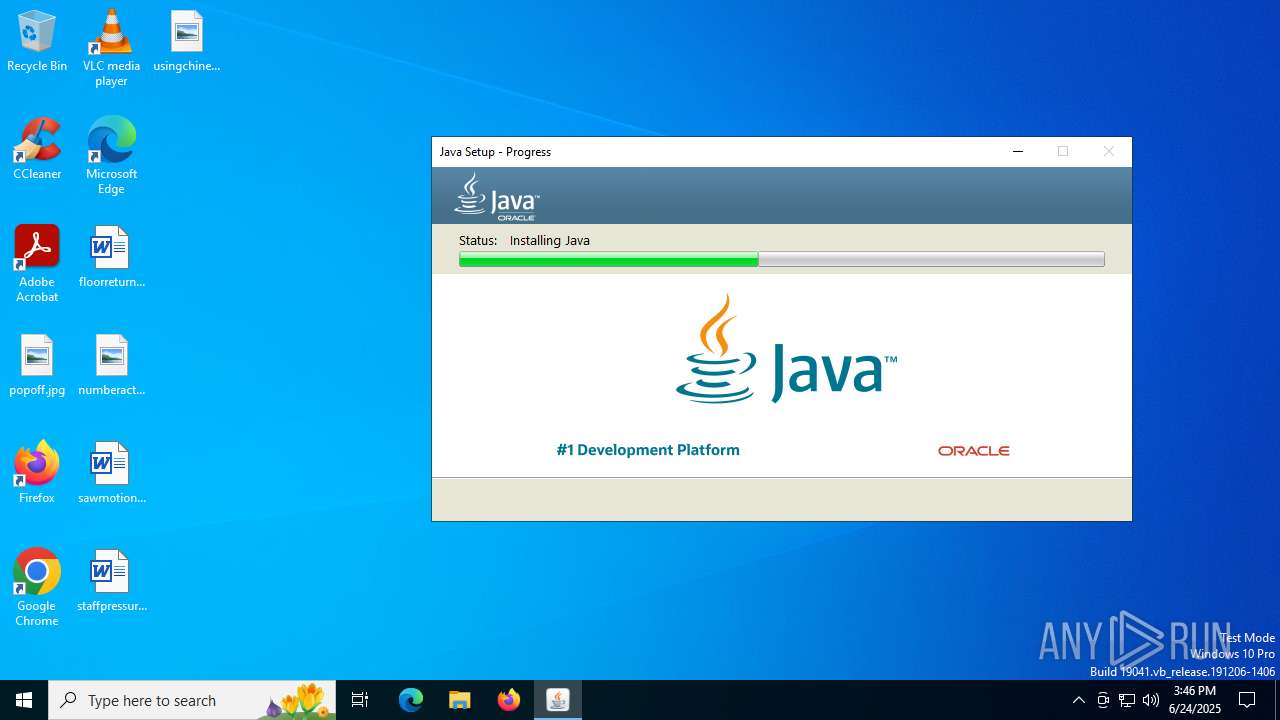Minimize the Java Setup window
Image resolution: width=1280 pixels, height=720 pixels.
click(1018, 152)
